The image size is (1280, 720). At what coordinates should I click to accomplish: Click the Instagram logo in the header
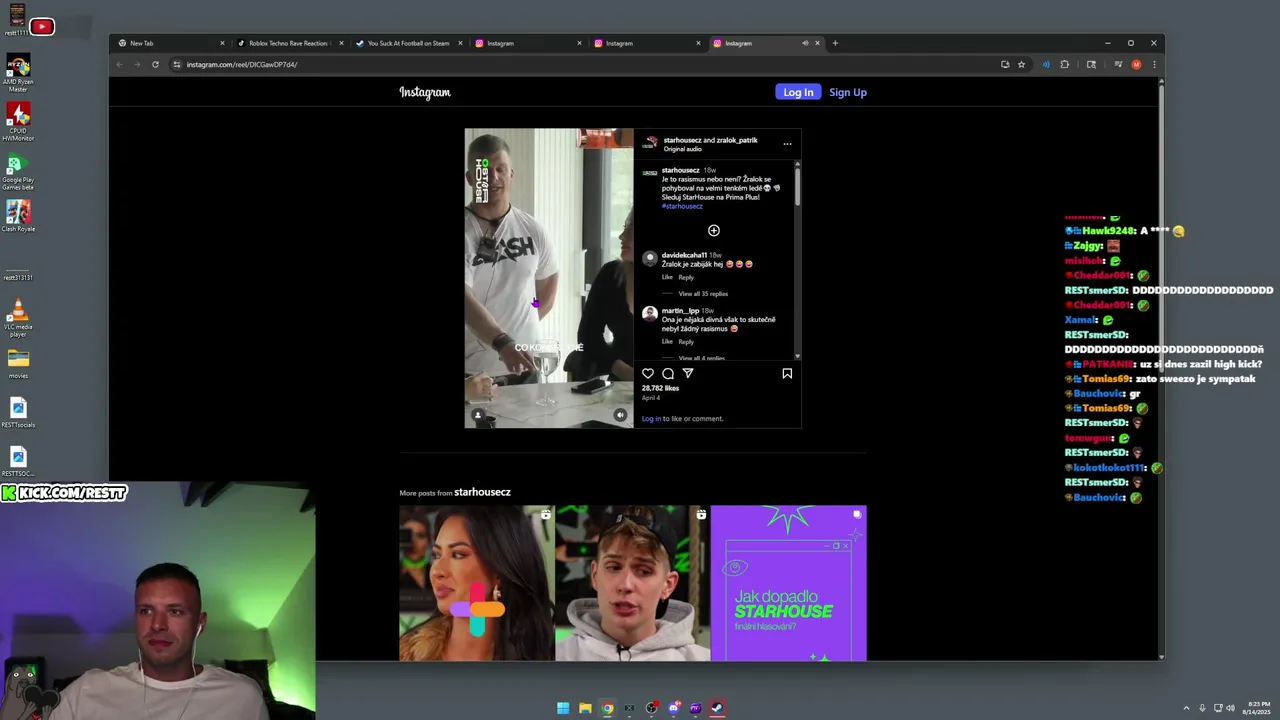425,92
